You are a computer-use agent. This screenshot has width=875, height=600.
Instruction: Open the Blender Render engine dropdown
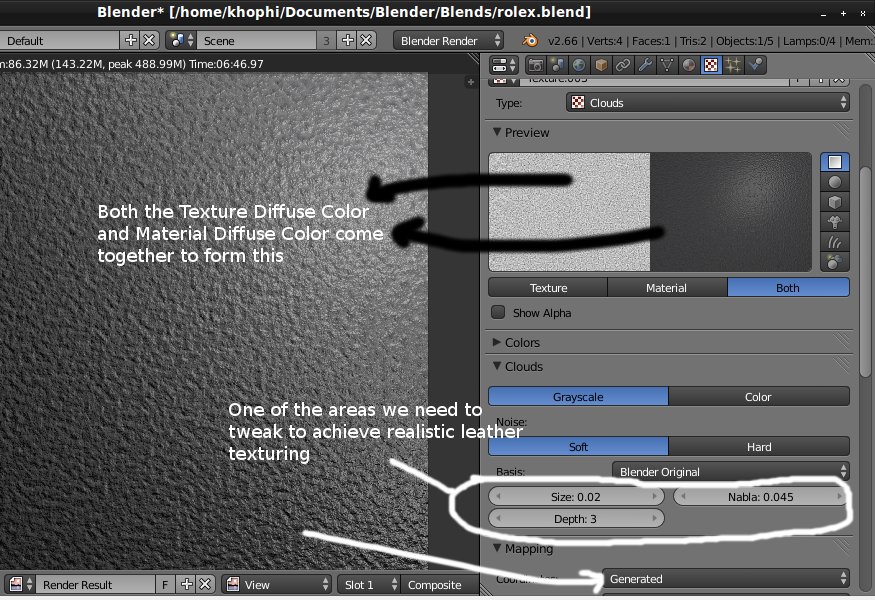pos(450,40)
